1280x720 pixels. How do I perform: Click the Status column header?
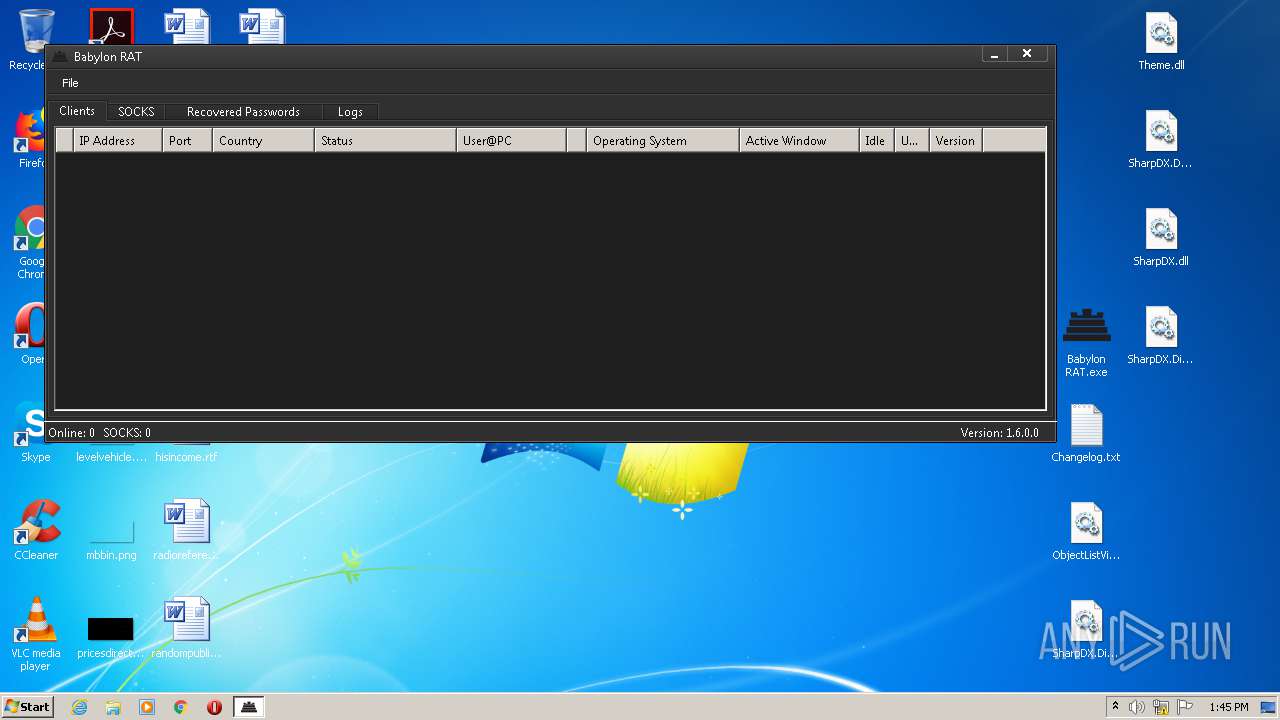coord(386,141)
